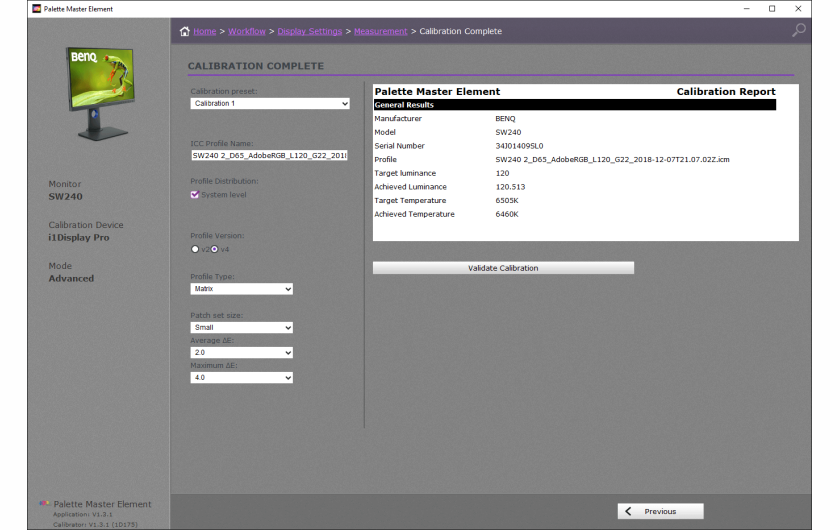Select the v4 profile version radio
840x530 pixels.
tap(214, 249)
